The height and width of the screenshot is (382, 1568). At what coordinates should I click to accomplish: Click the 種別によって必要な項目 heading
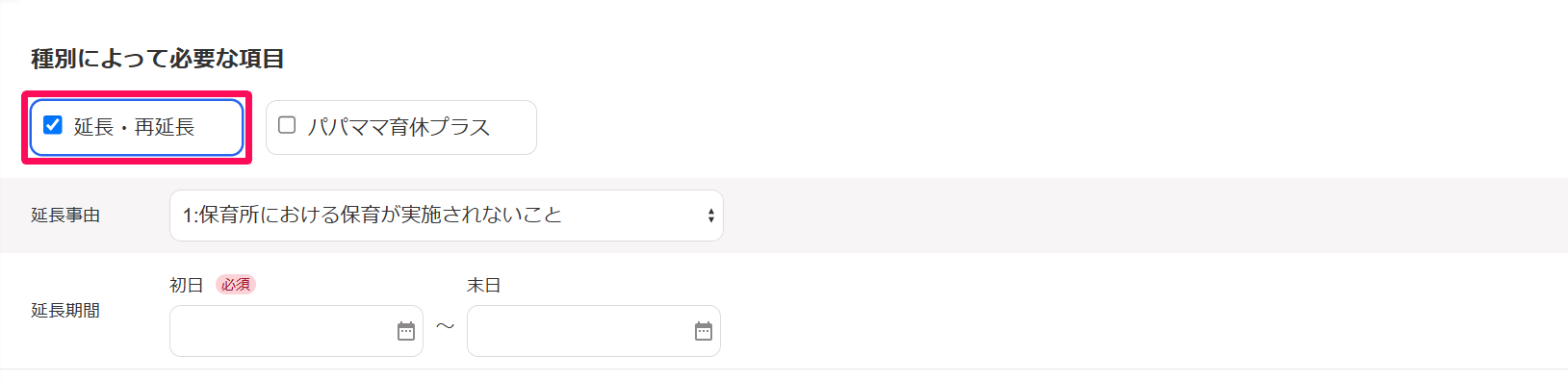coord(158,59)
